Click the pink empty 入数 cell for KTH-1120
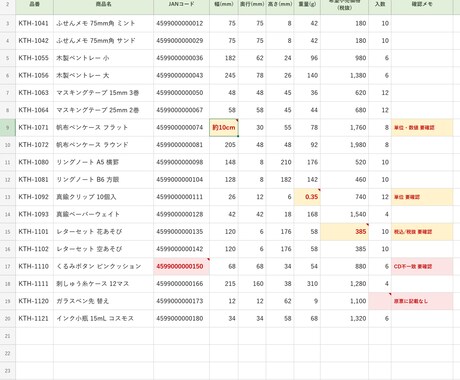 tap(380, 301)
